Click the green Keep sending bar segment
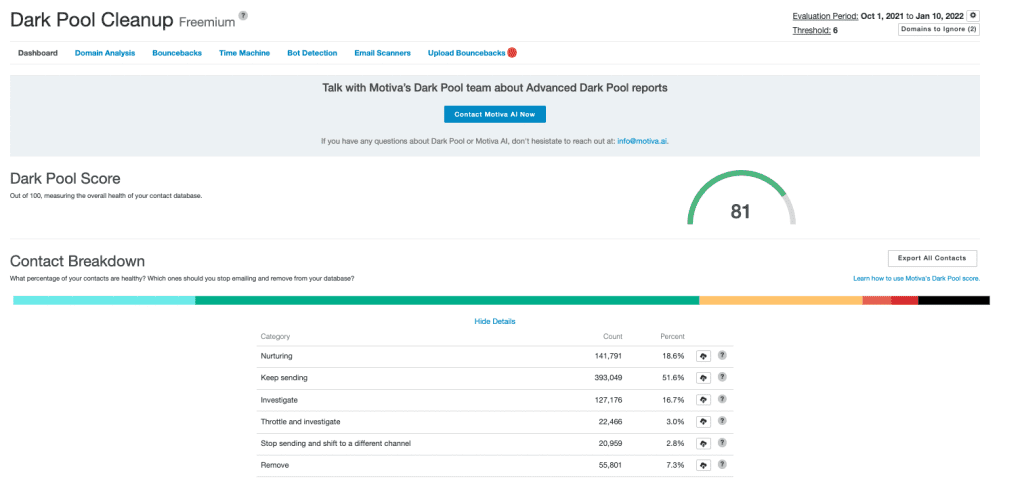 [x=446, y=300]
